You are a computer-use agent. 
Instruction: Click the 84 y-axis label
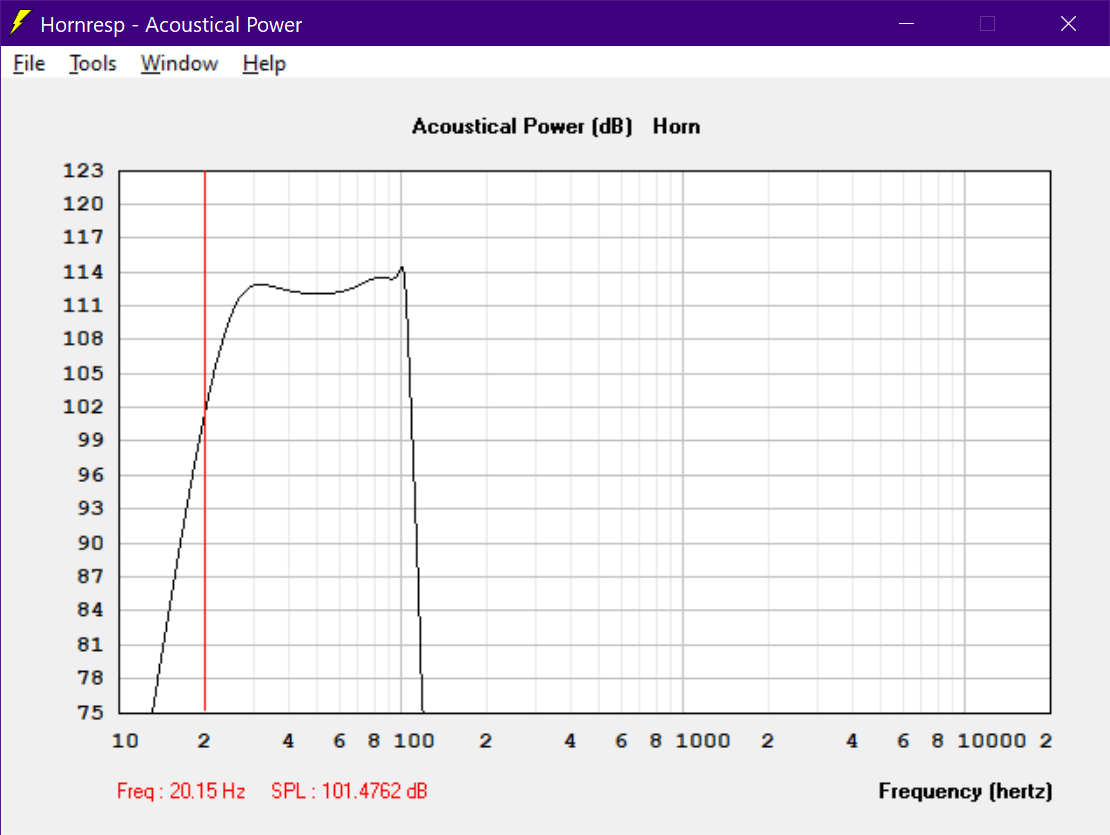90,610
